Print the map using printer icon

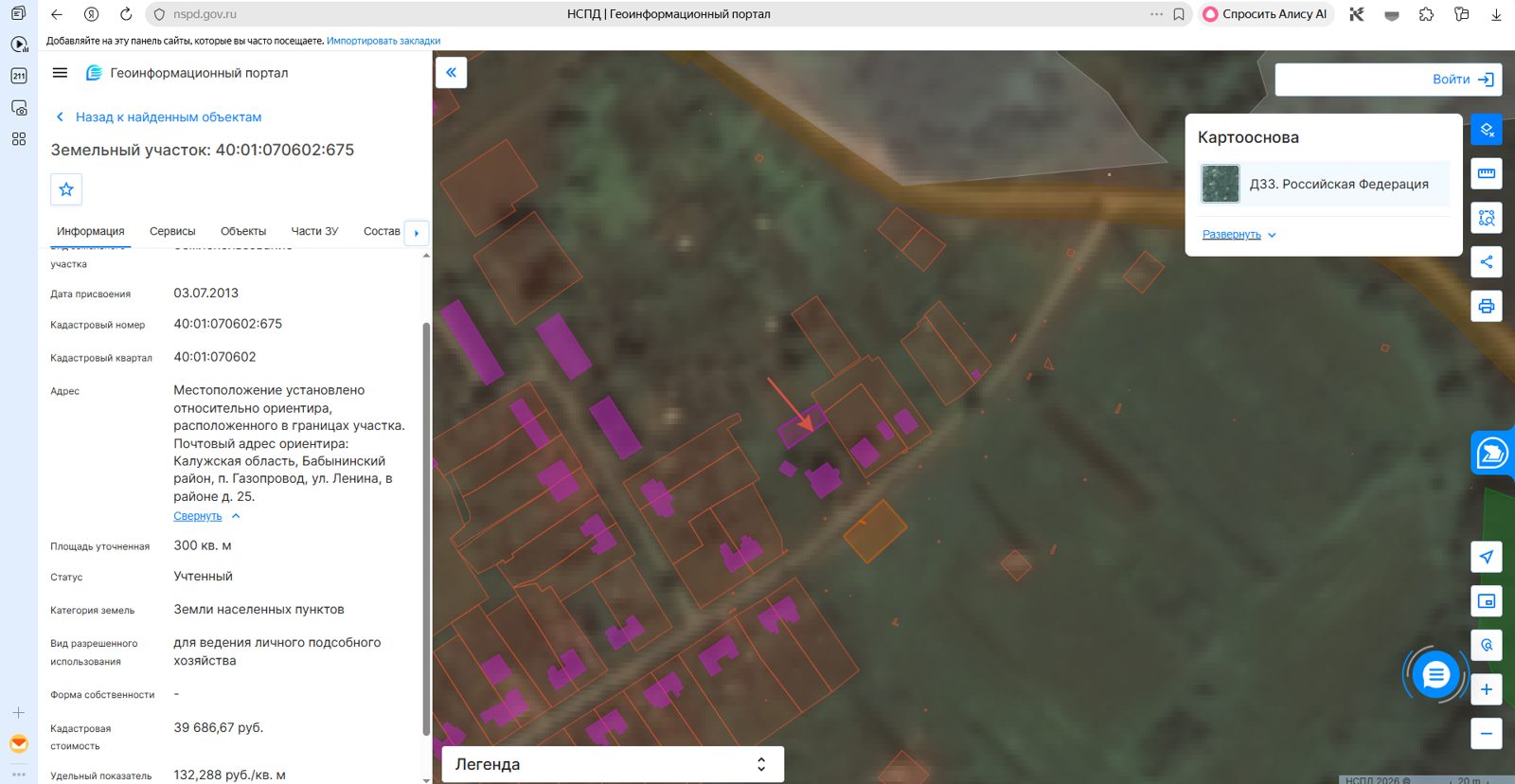1487,306
